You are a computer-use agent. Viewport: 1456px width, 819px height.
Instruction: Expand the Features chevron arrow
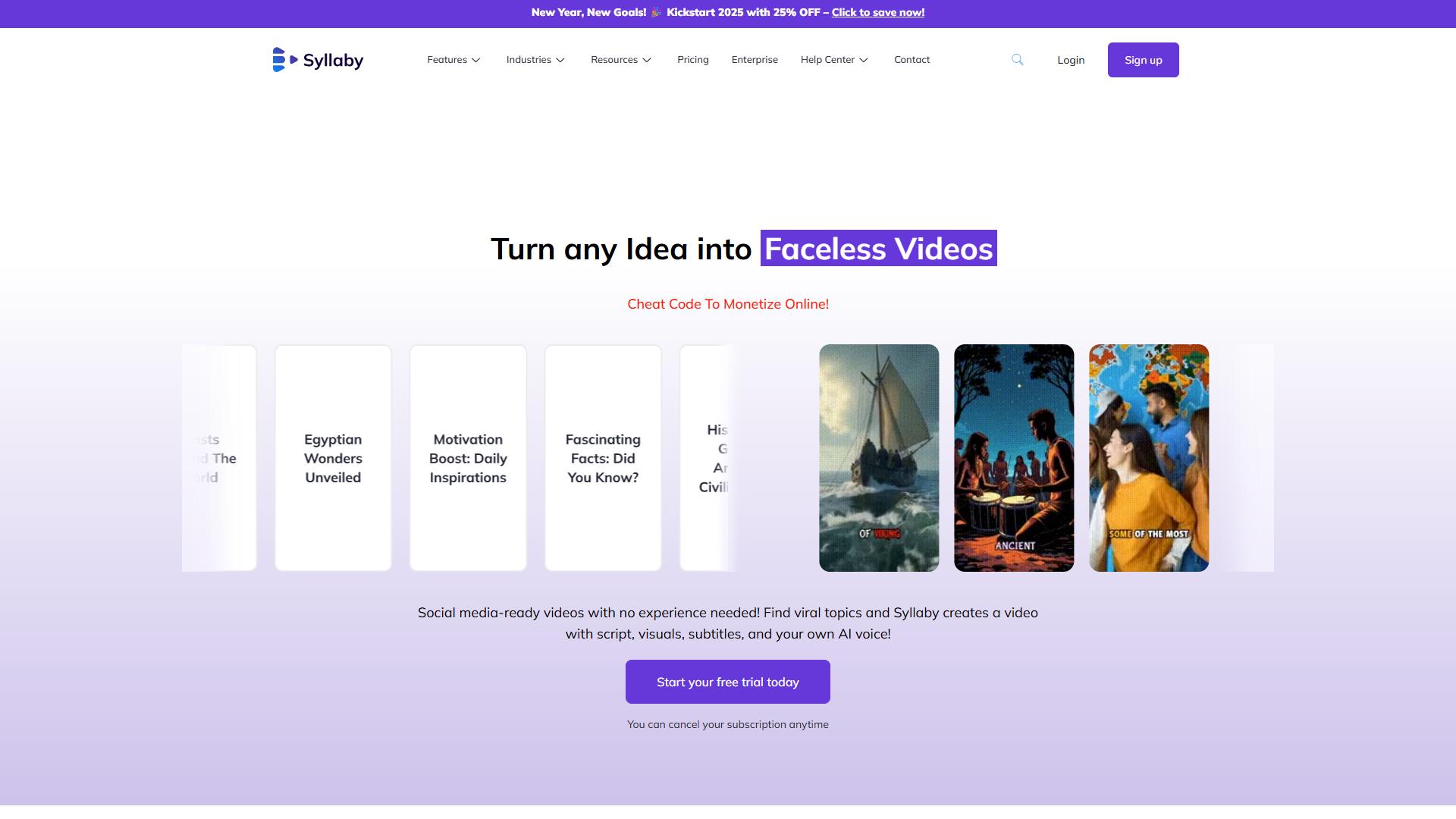476,60
